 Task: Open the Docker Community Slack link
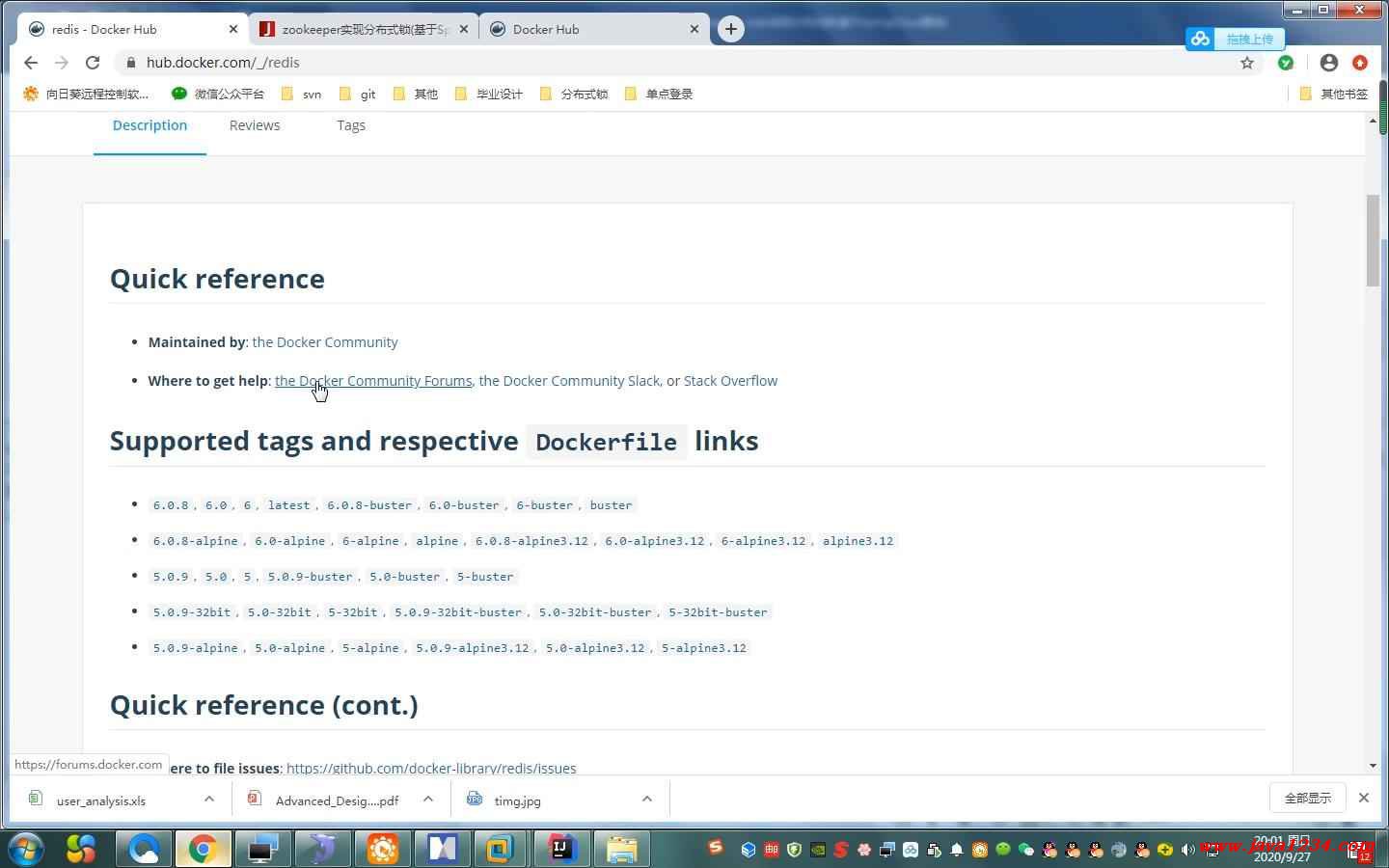[x=569, y=381]
